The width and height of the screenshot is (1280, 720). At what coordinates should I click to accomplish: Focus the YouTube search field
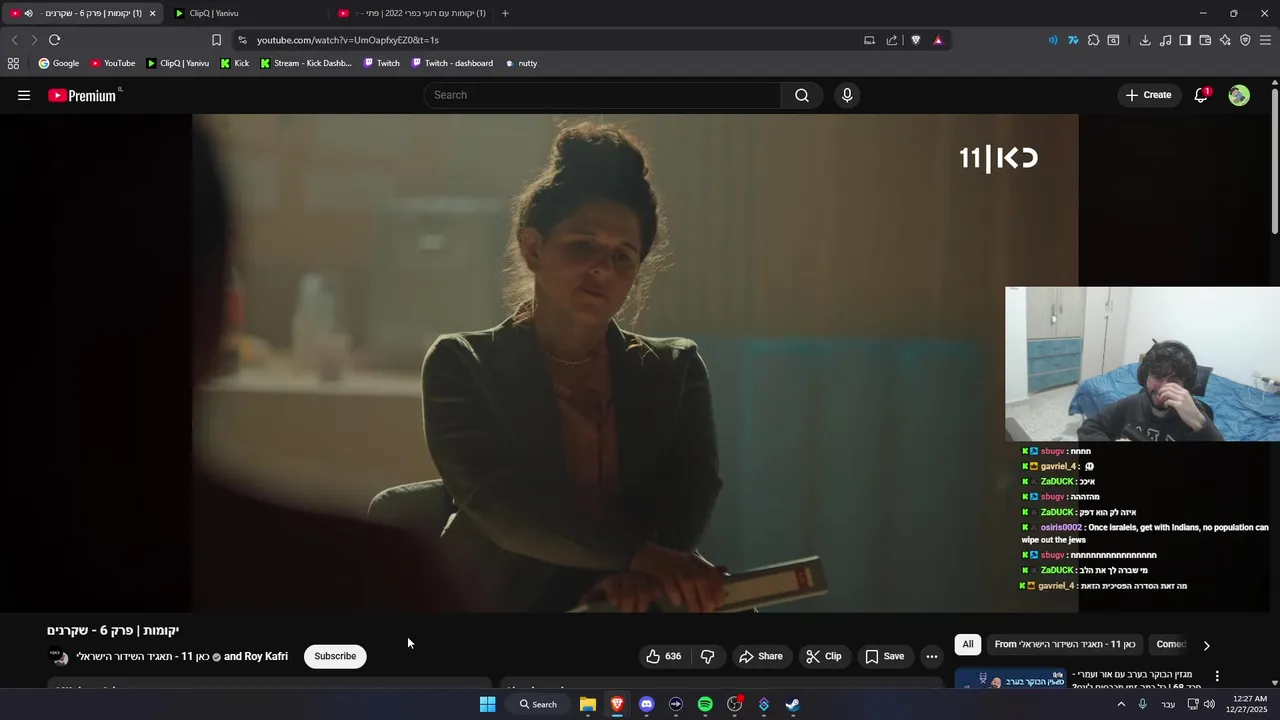coord(601,95)
